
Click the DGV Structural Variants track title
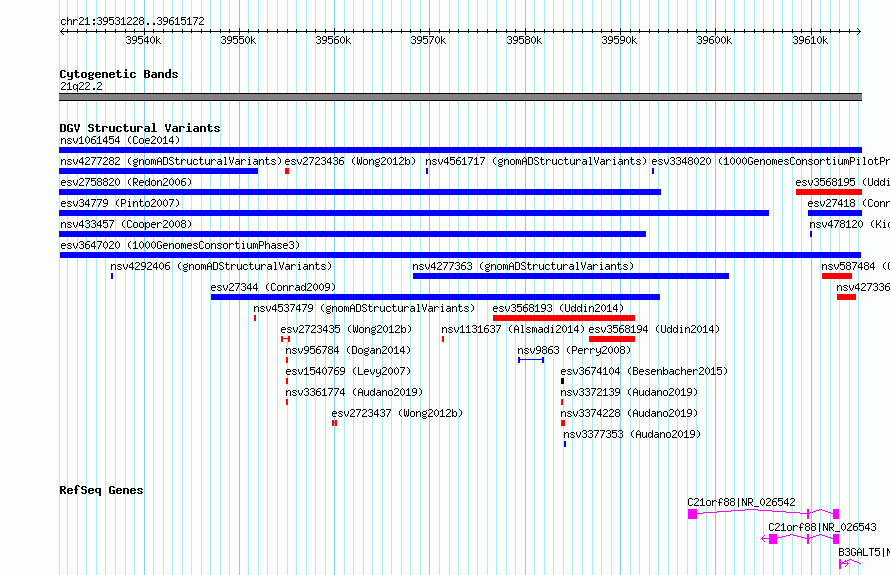coord(140,128)
